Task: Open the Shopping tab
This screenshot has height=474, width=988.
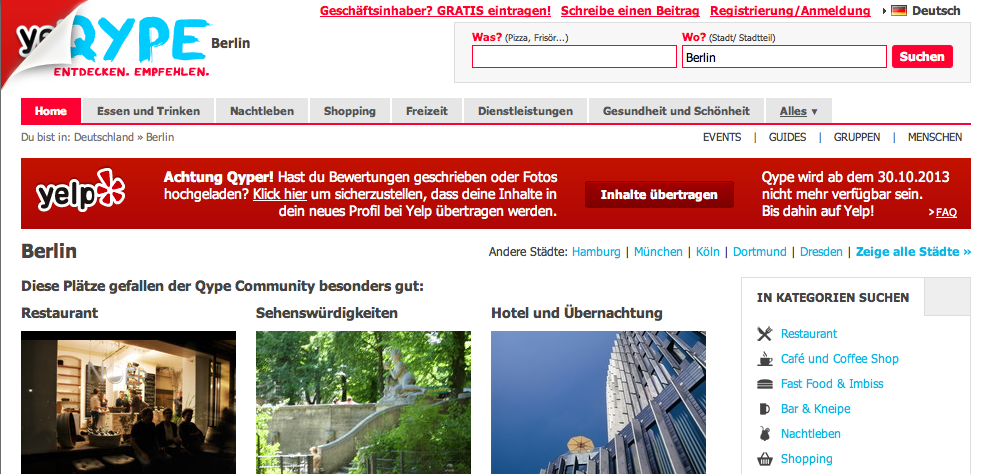Action: coord(350,111)
